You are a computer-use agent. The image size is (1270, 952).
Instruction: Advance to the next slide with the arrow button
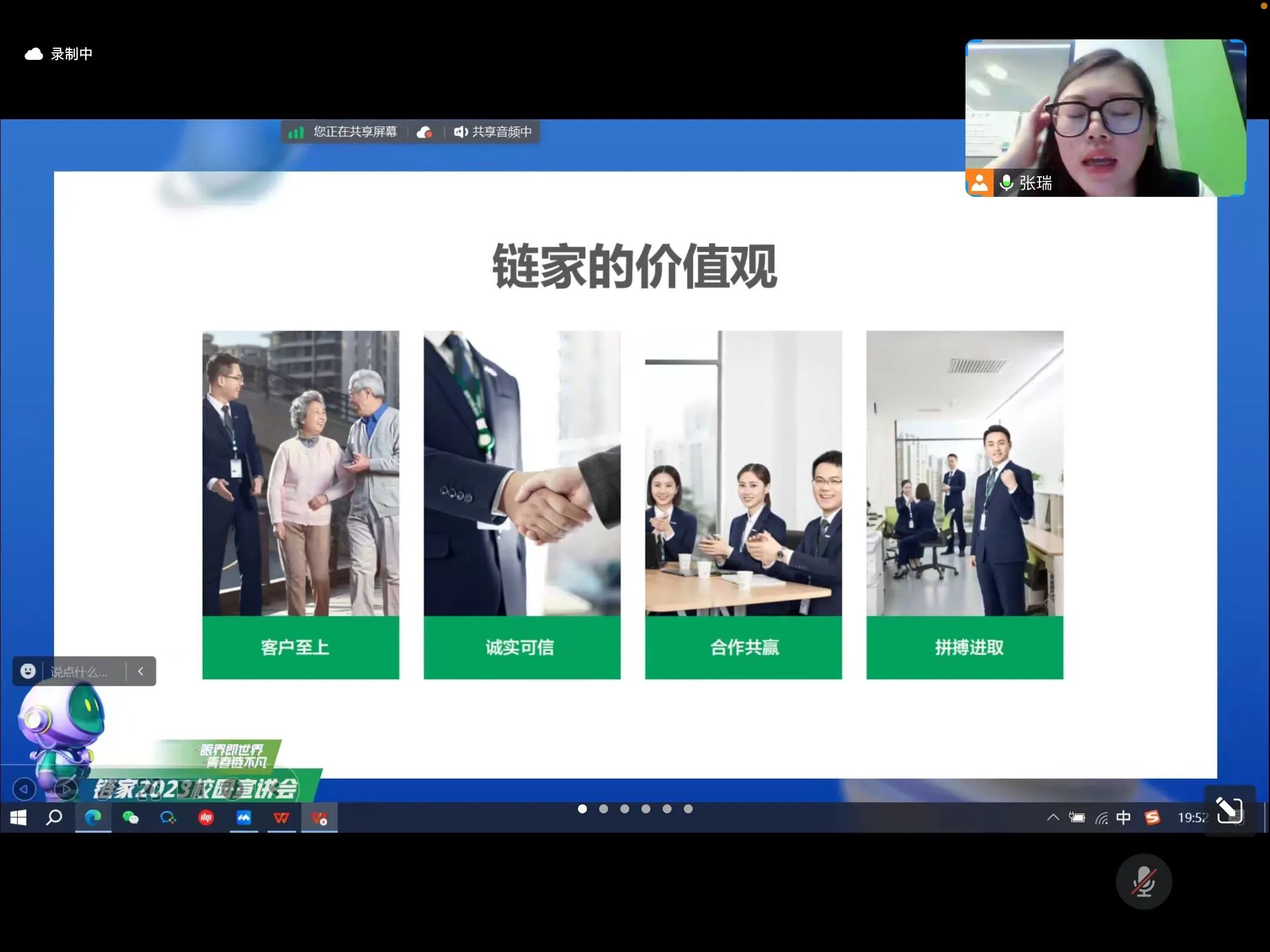[66, 789]
